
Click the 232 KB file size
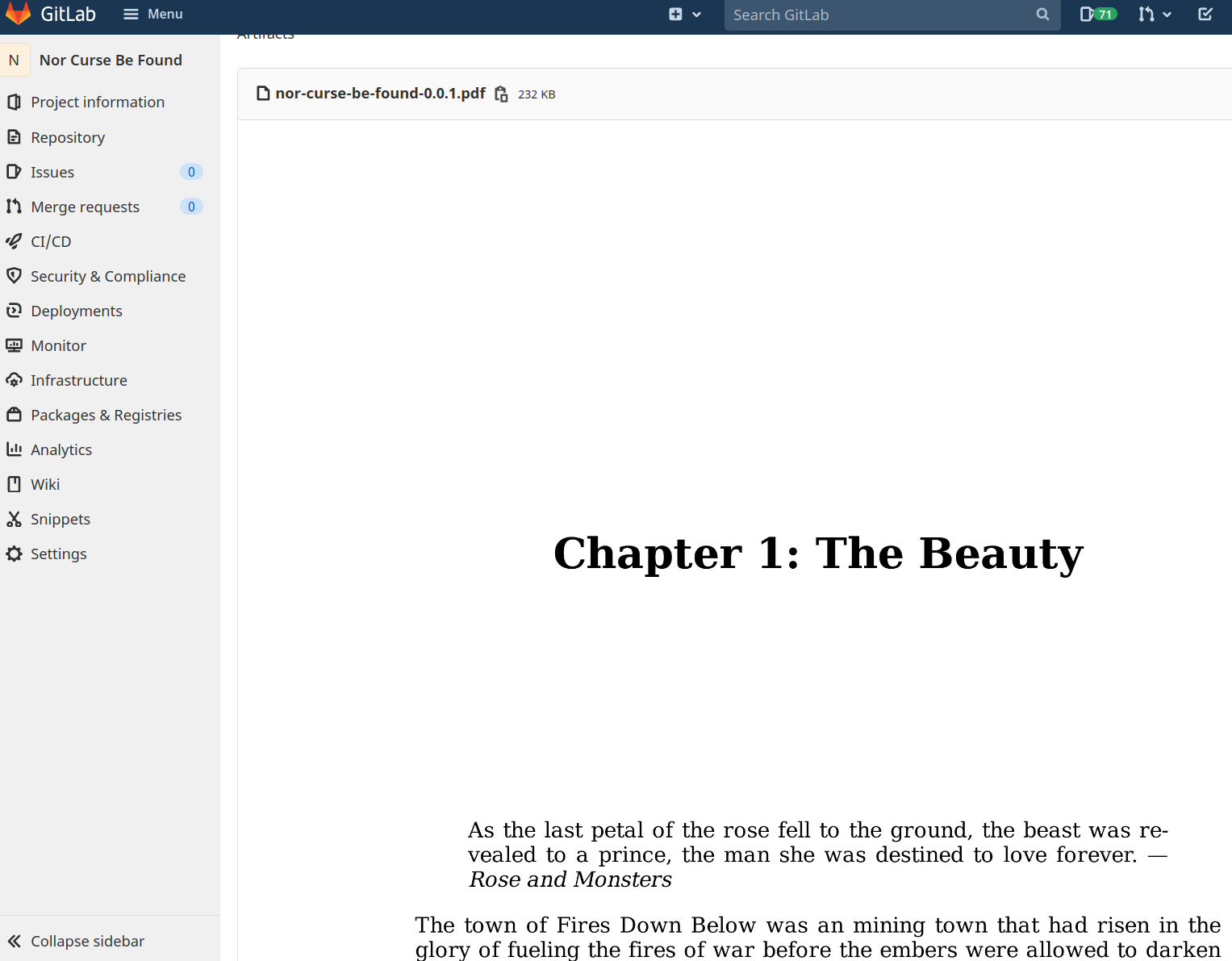click(537, 94)
